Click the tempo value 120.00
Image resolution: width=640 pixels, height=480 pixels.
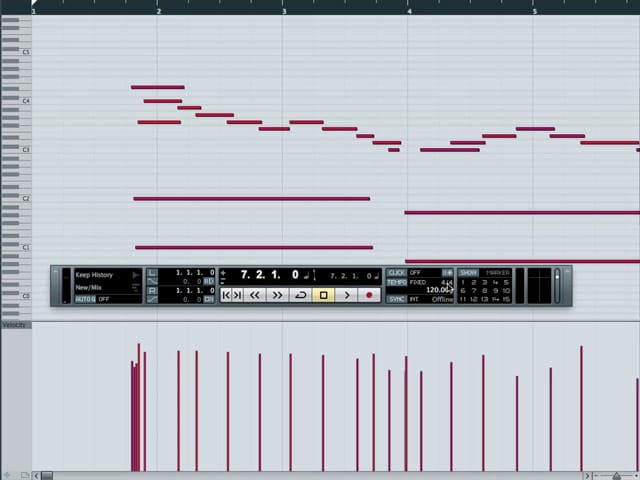pos(438,290)
